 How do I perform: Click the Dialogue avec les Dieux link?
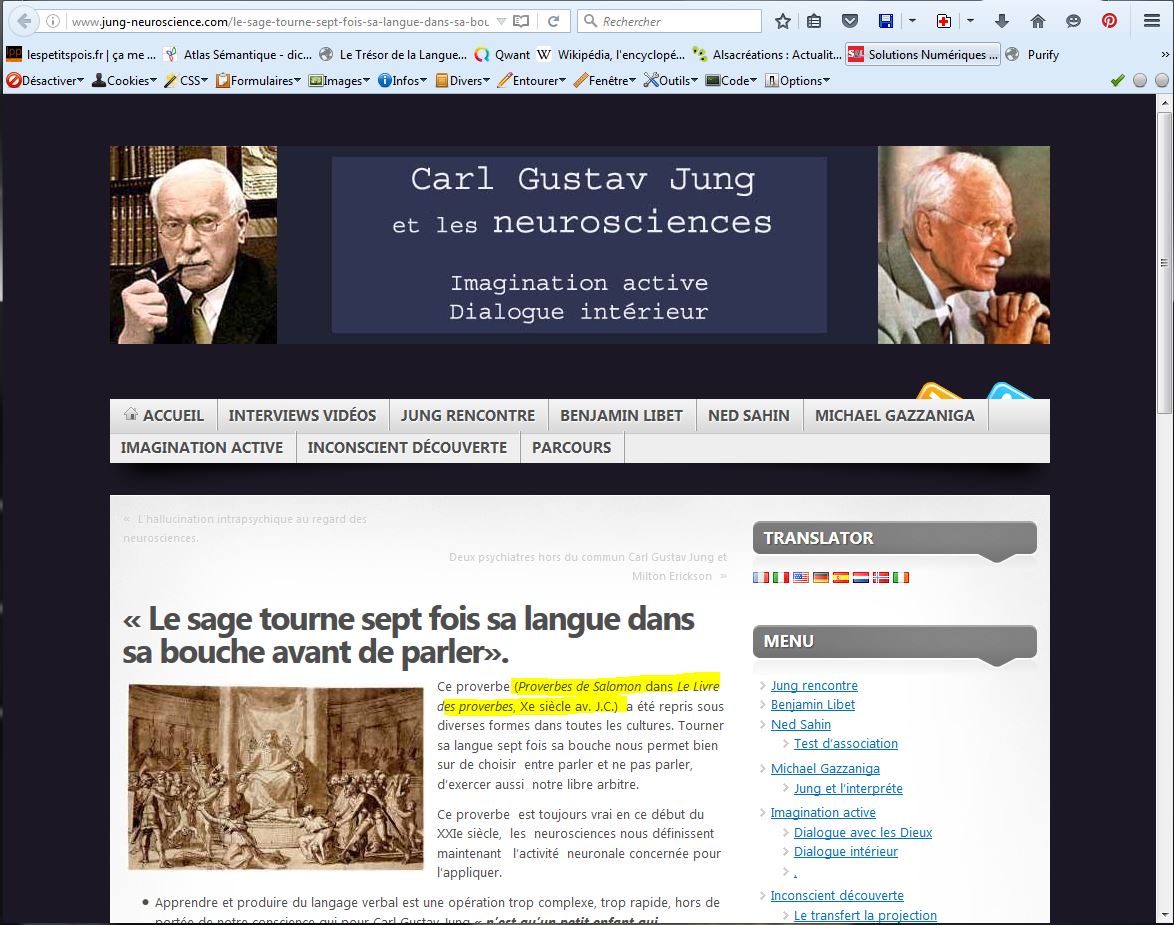point(862,832)
